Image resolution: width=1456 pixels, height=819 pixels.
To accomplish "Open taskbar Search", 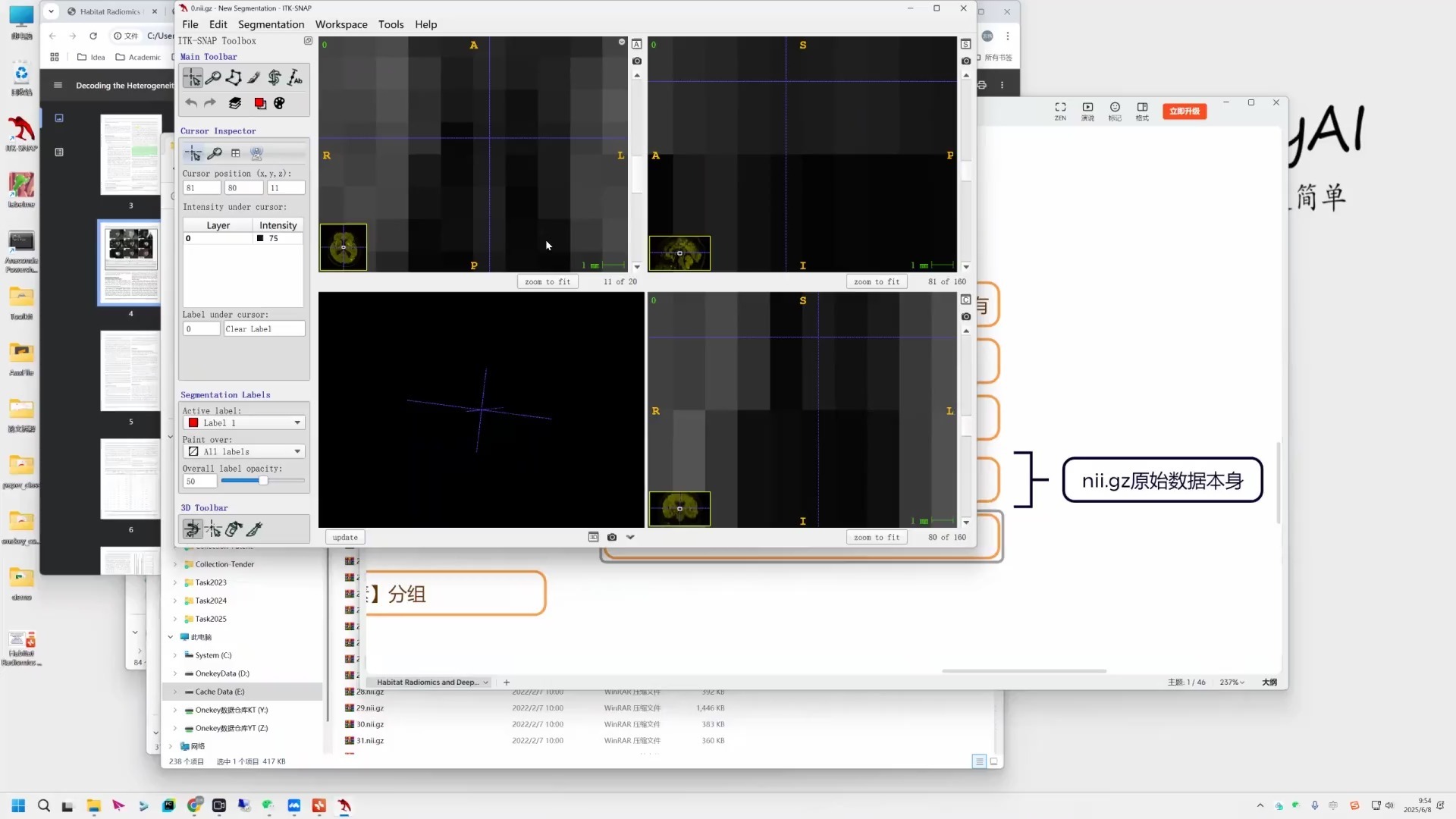I will tap(44, 805).
